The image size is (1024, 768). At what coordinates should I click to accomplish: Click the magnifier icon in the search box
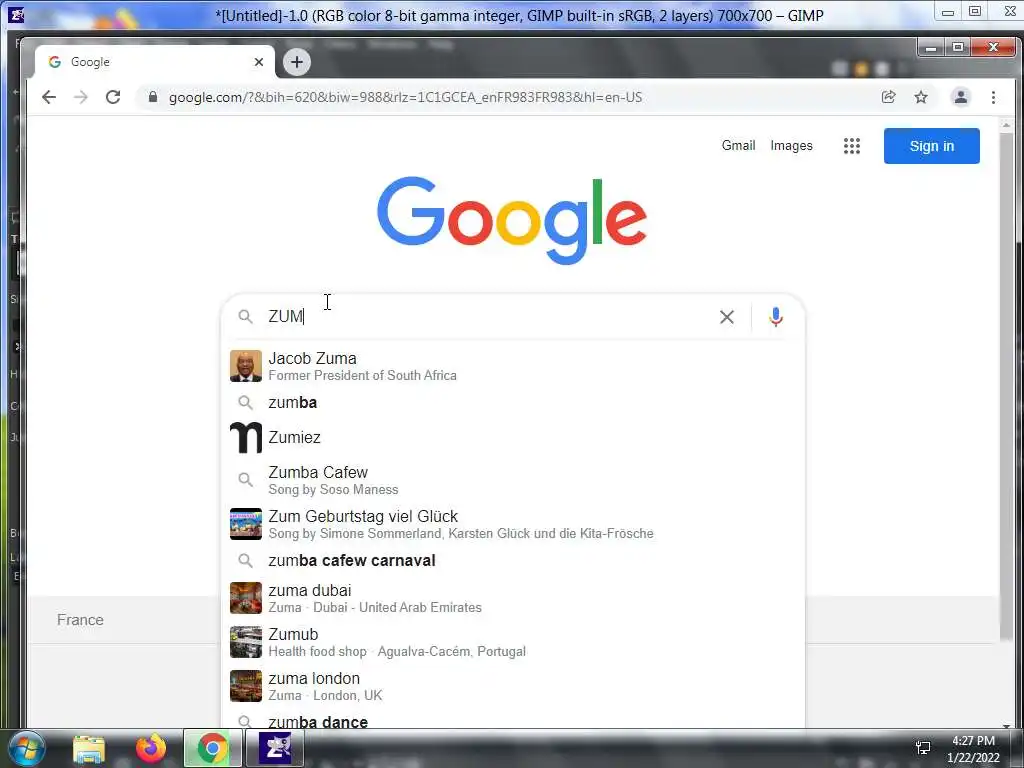[x=246, y=317]
